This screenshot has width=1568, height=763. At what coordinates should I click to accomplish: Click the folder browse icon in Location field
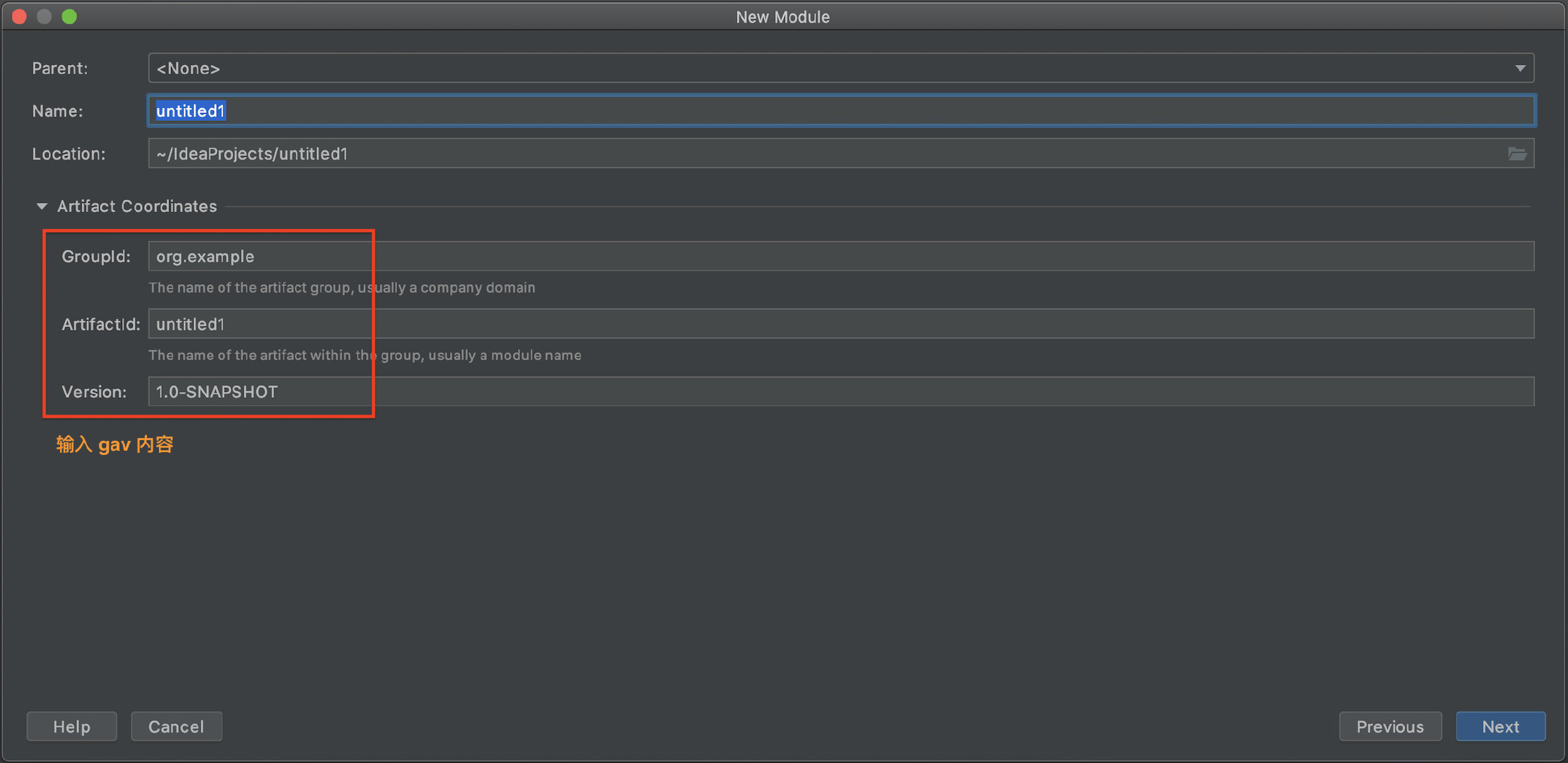click(x=1516, y=154)
